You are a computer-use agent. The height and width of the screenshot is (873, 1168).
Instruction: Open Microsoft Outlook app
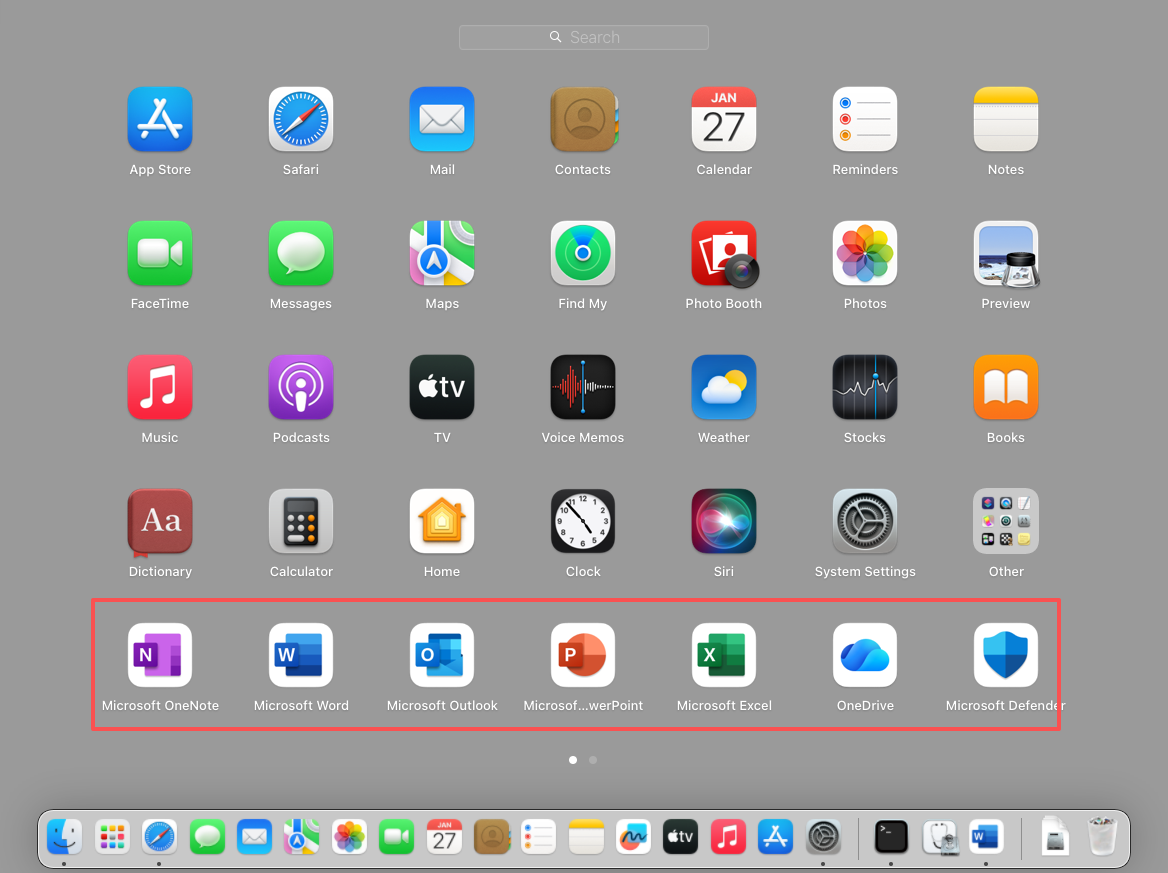tap(442, 656)
